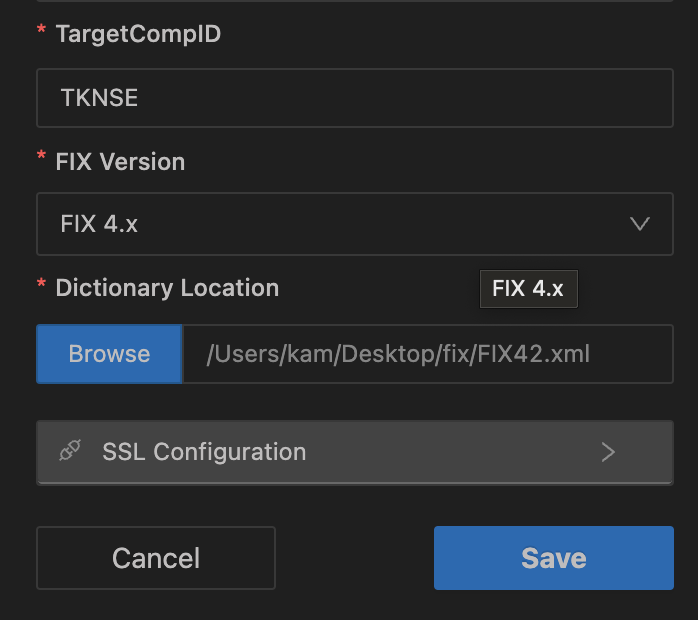
Task: Focus the TargetCompID field containing TKNSE
Action: [354, 98]
